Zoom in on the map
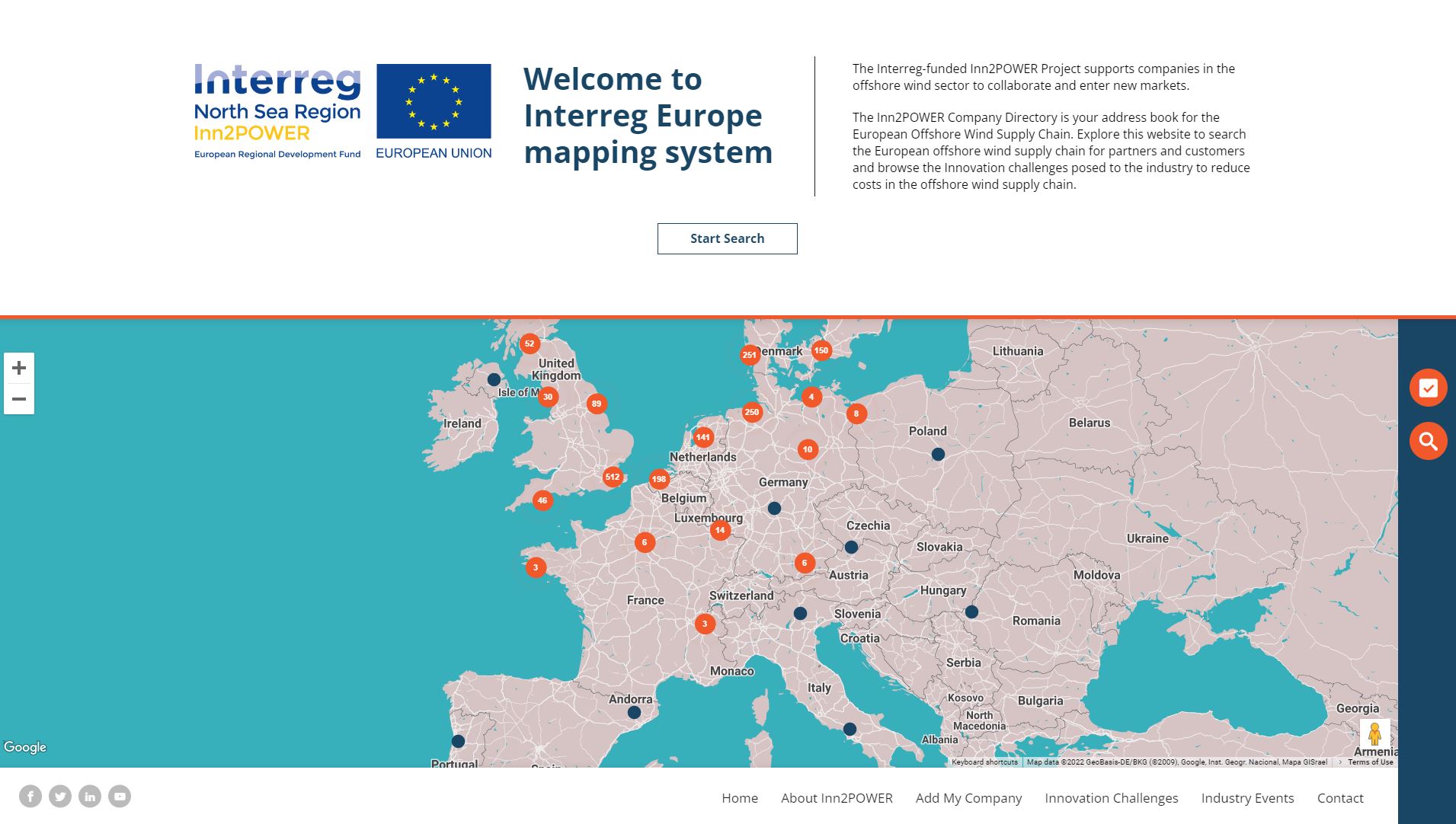The image size is (1456, 824). [x=19, y=369]
